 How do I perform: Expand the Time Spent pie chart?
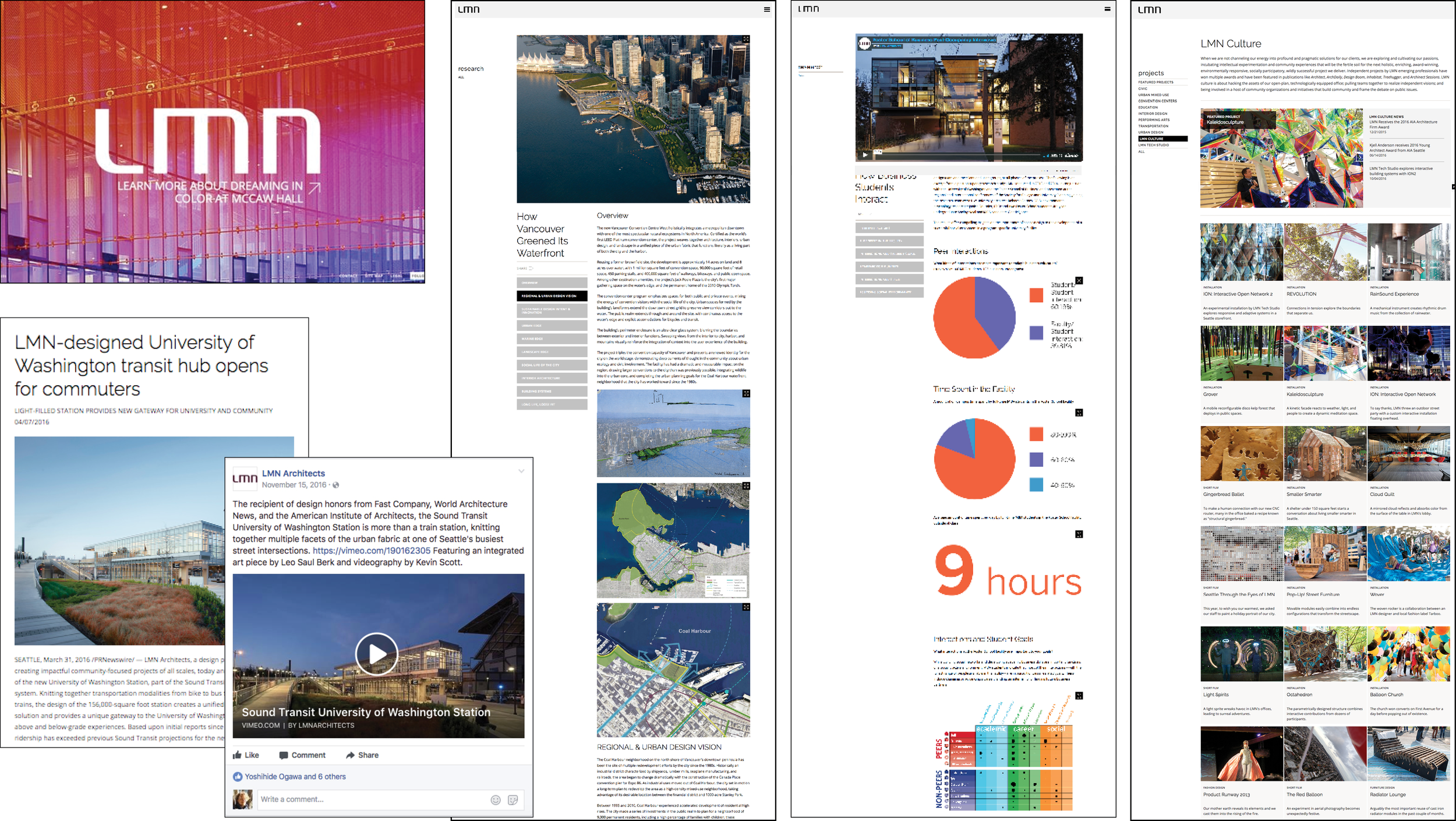[1079, 413]
